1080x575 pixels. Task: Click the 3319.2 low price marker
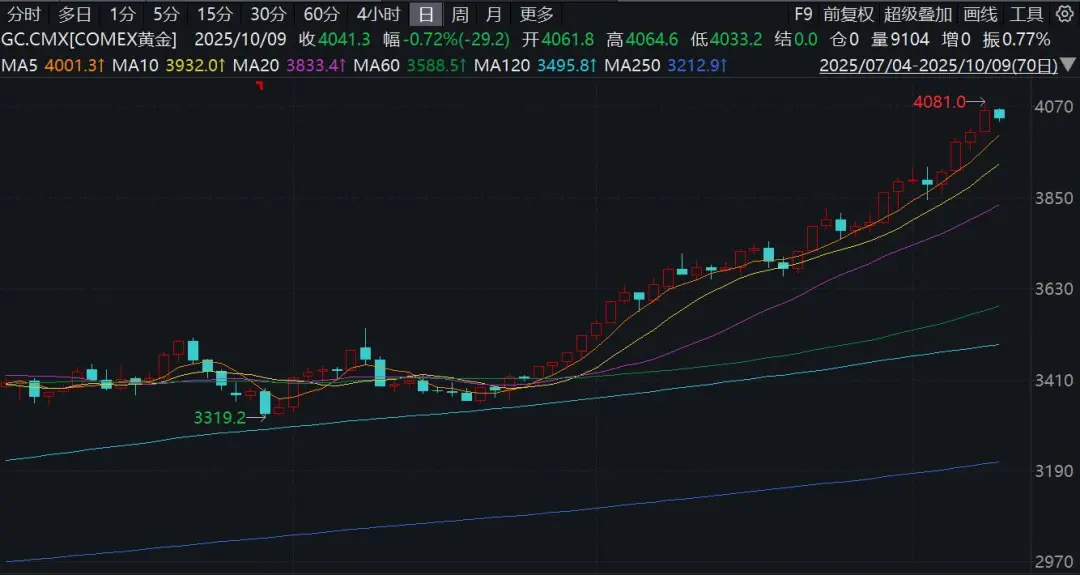tap(220, 418)
